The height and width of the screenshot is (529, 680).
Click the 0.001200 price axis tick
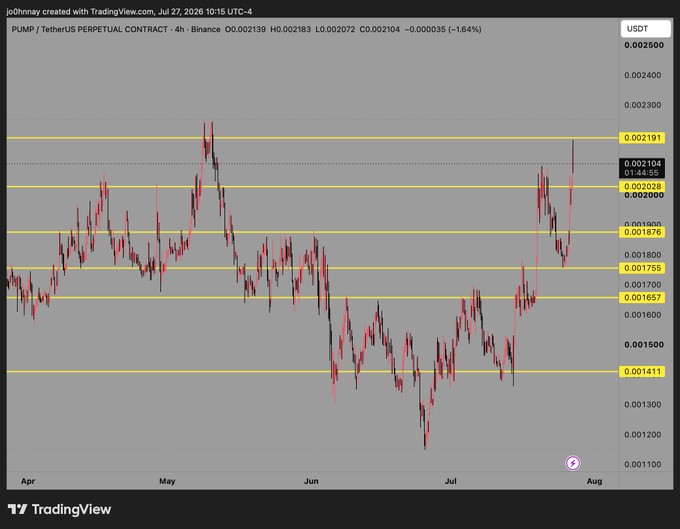click(x=643, y=434)
